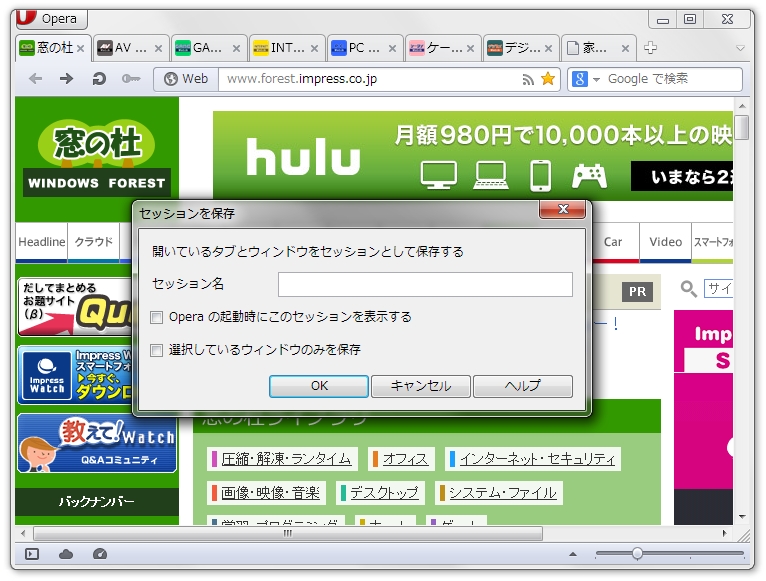Click the site search magnifier icon

(688, 289)
